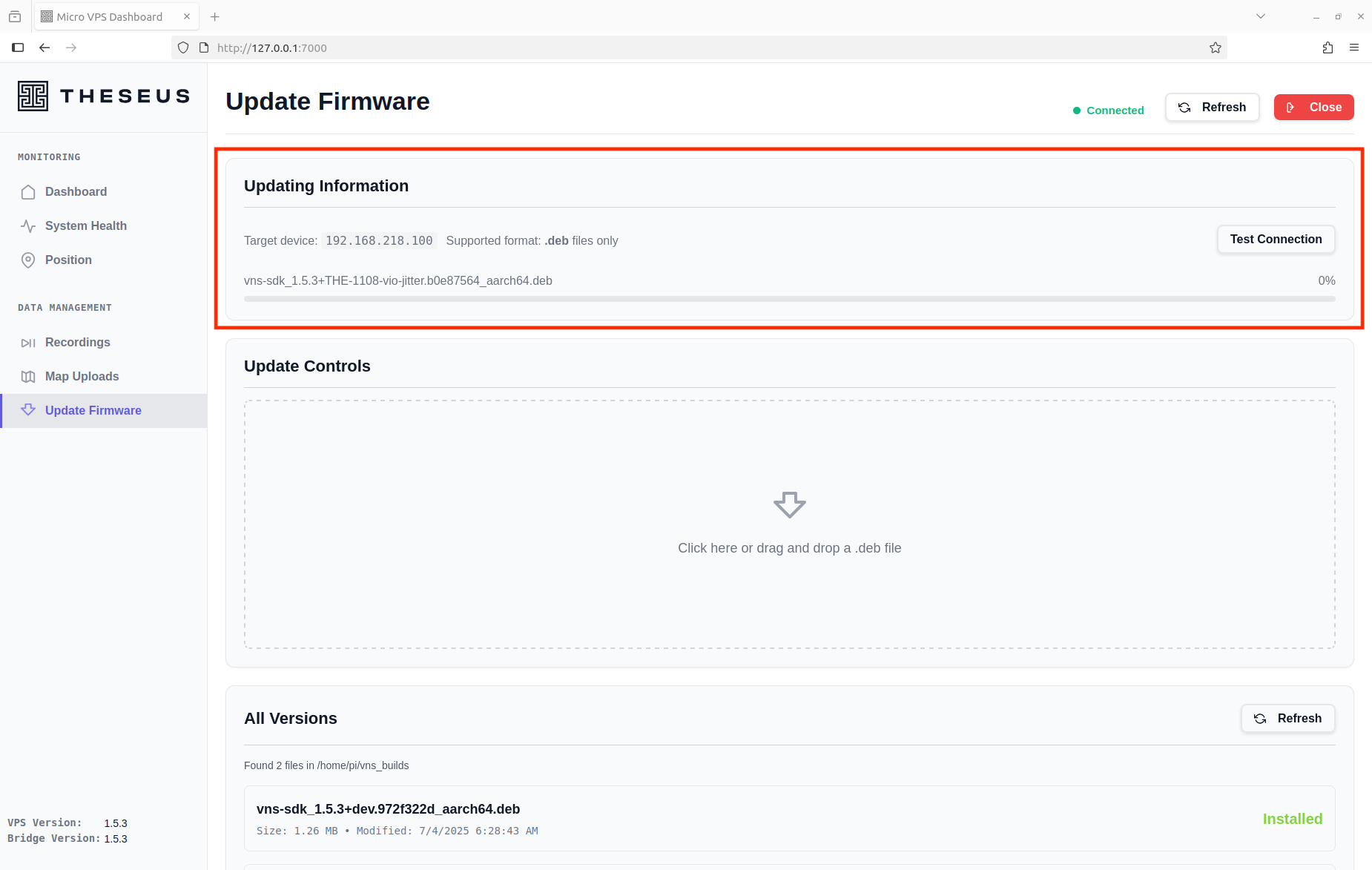Click the red Close button
This screenshot has height=870, width=1372.
coord(1313,108)
